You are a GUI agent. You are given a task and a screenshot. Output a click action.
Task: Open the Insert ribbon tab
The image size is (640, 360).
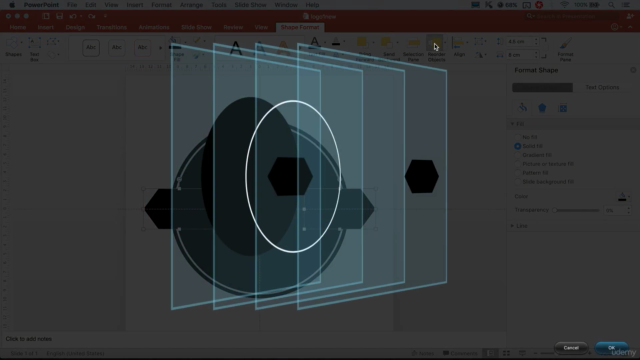pos(46,27)
